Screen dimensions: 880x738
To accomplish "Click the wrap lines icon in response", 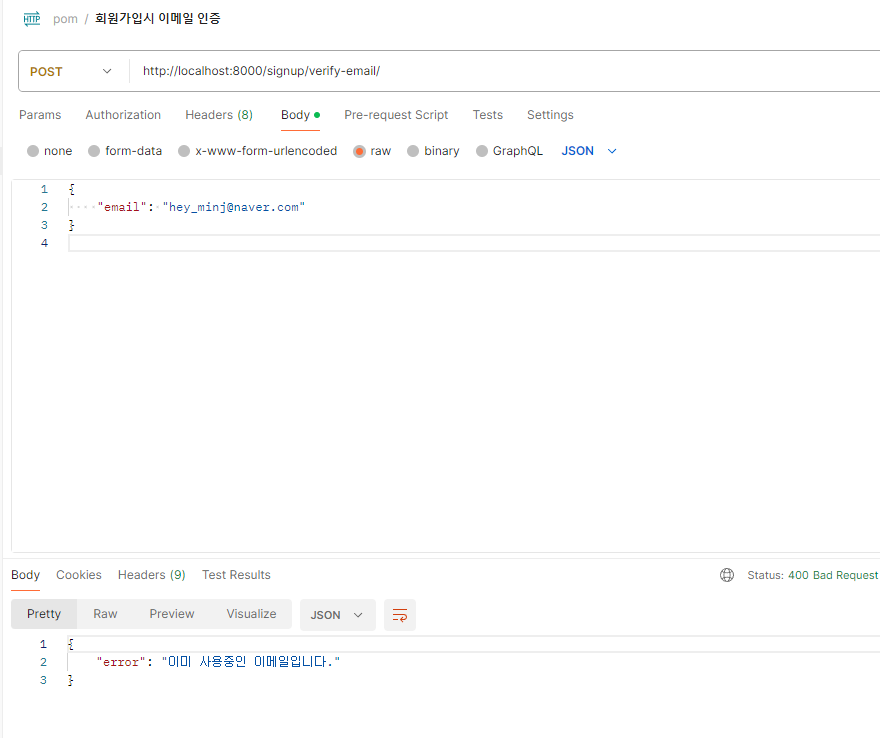I will click(400, 615).
